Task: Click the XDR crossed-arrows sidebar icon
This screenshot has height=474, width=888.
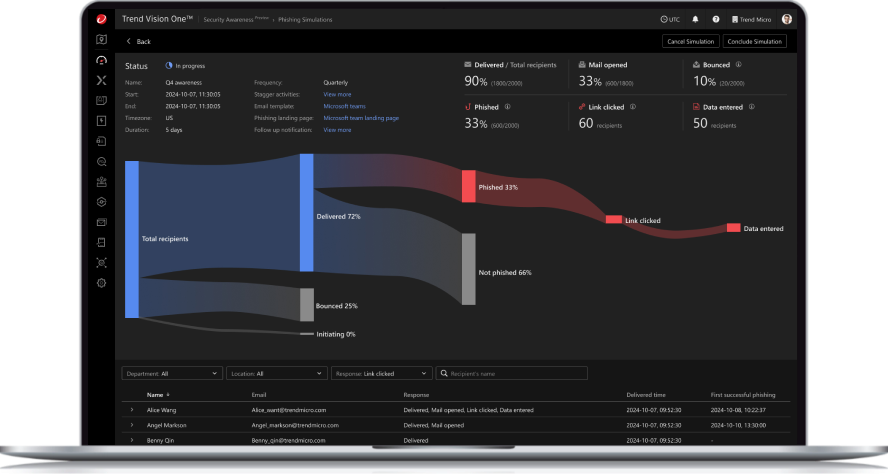Action: 101,80
